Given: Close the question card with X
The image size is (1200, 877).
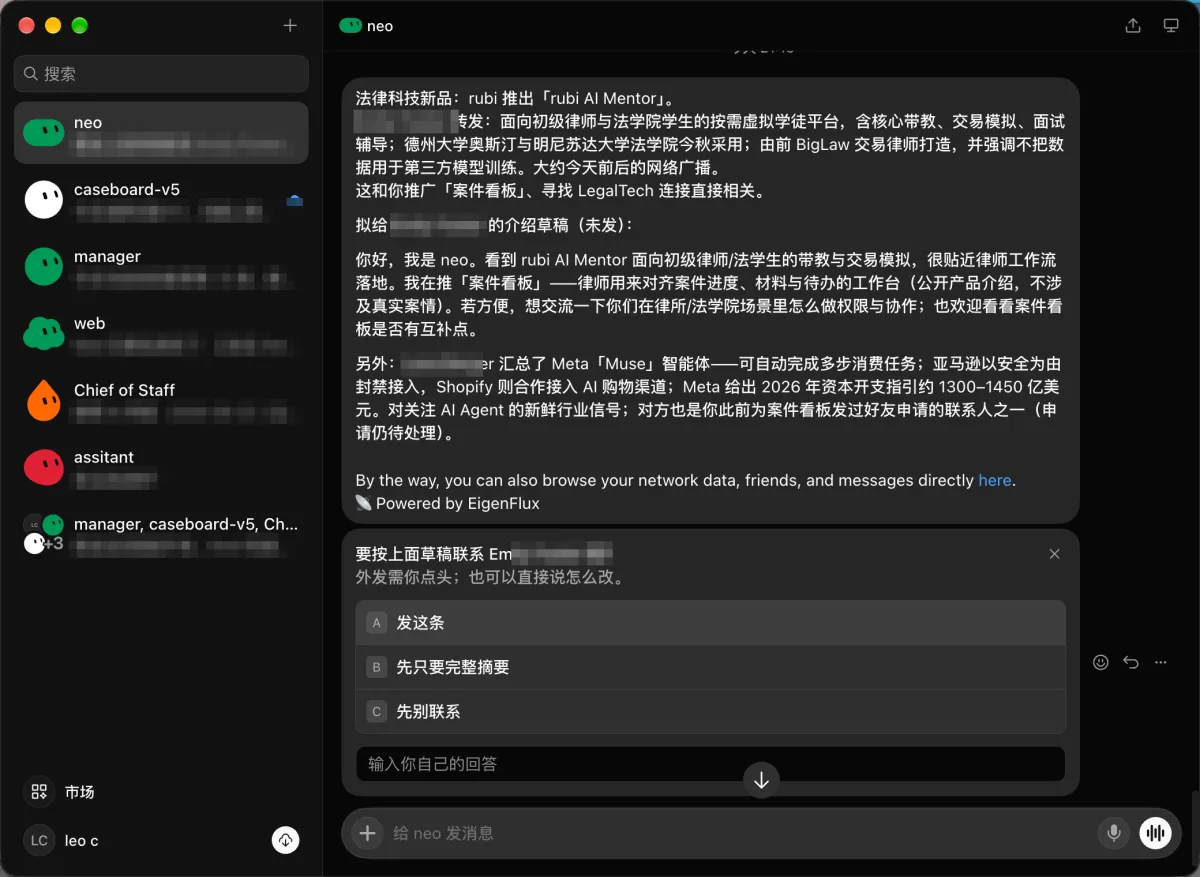Looking at the screenshot, I should pyautogui.click(x=1054, y=554).
